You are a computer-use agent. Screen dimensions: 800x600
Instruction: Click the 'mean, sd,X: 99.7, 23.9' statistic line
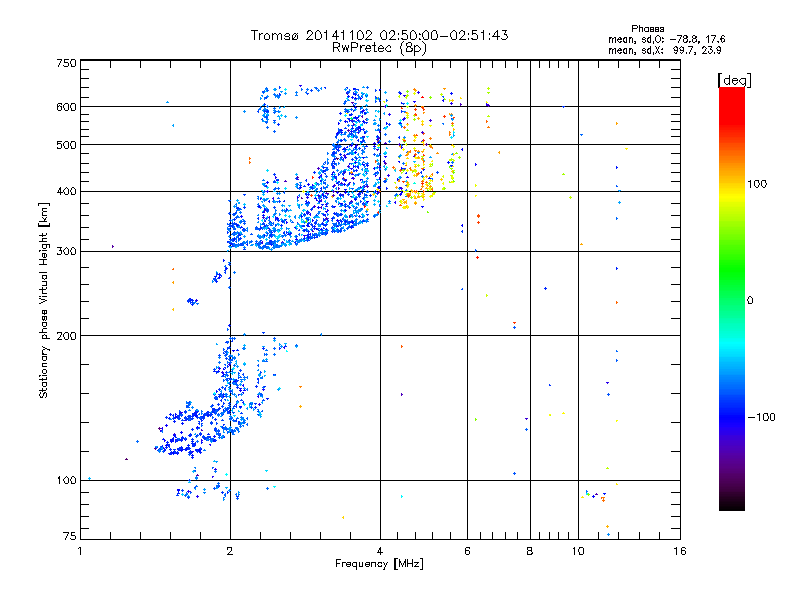tap(664, 50)
